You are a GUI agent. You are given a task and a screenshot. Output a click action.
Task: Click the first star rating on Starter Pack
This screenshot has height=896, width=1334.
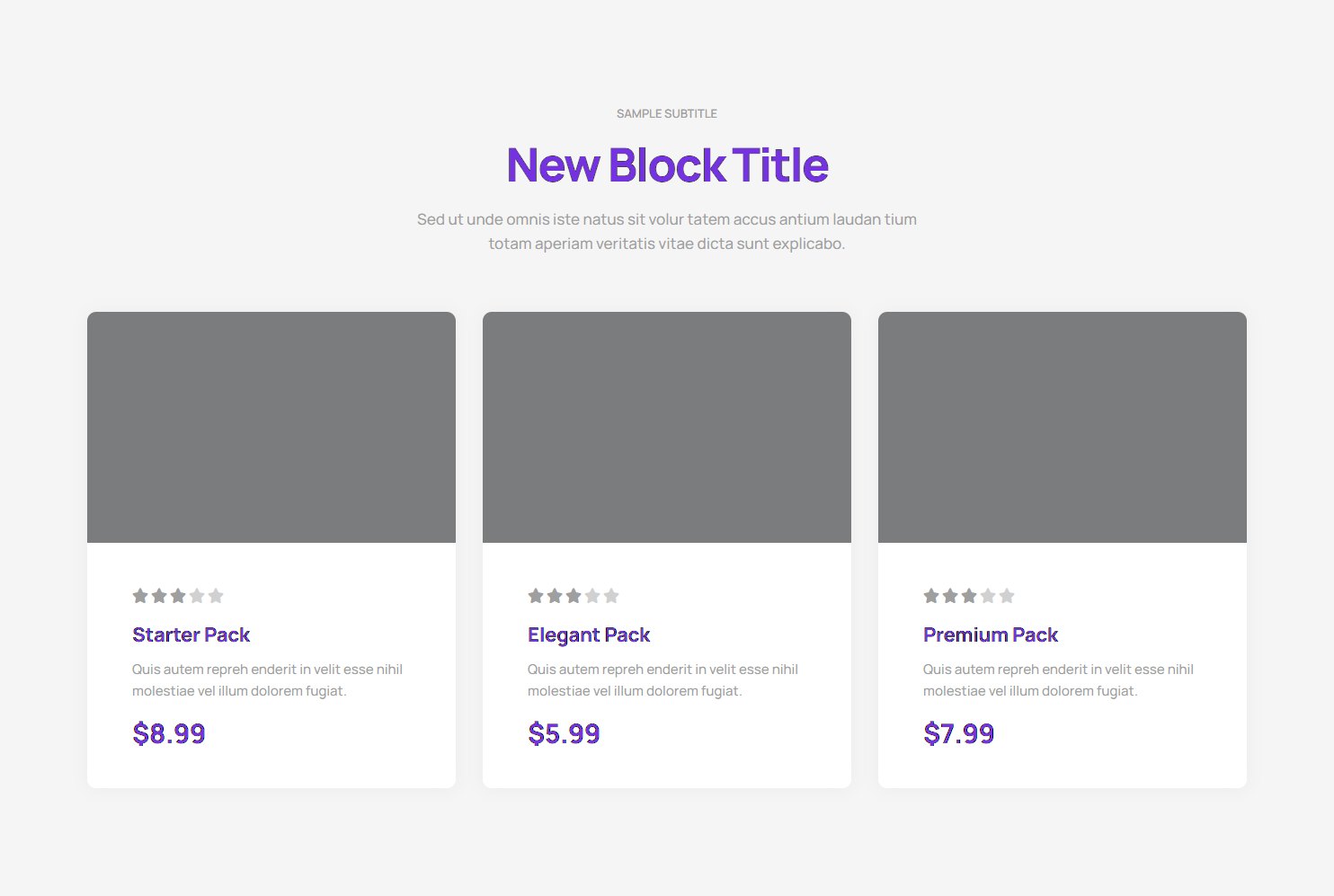coord(140,595)
